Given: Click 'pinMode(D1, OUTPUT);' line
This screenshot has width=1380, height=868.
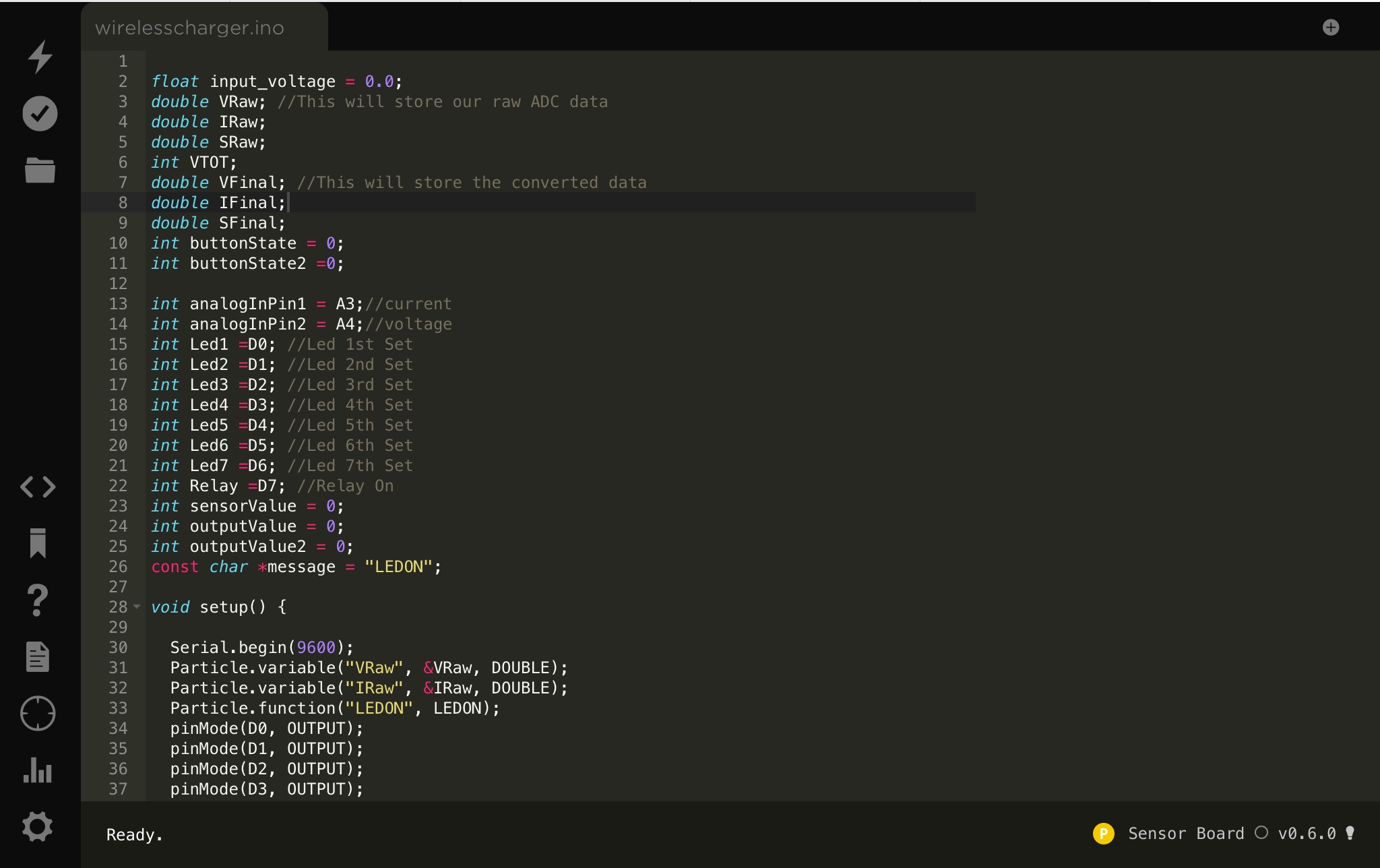Looking at the screenshot, I should point(267,749).
